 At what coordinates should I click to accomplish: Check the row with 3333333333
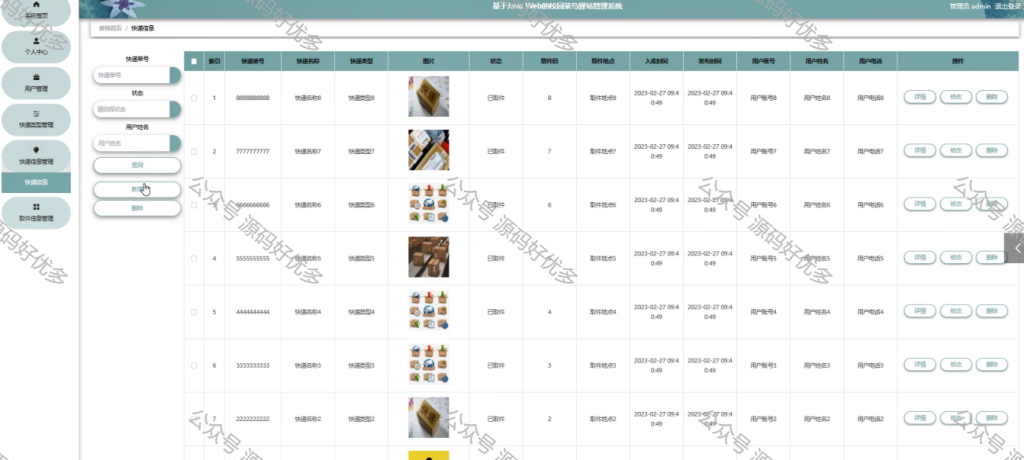194,366
